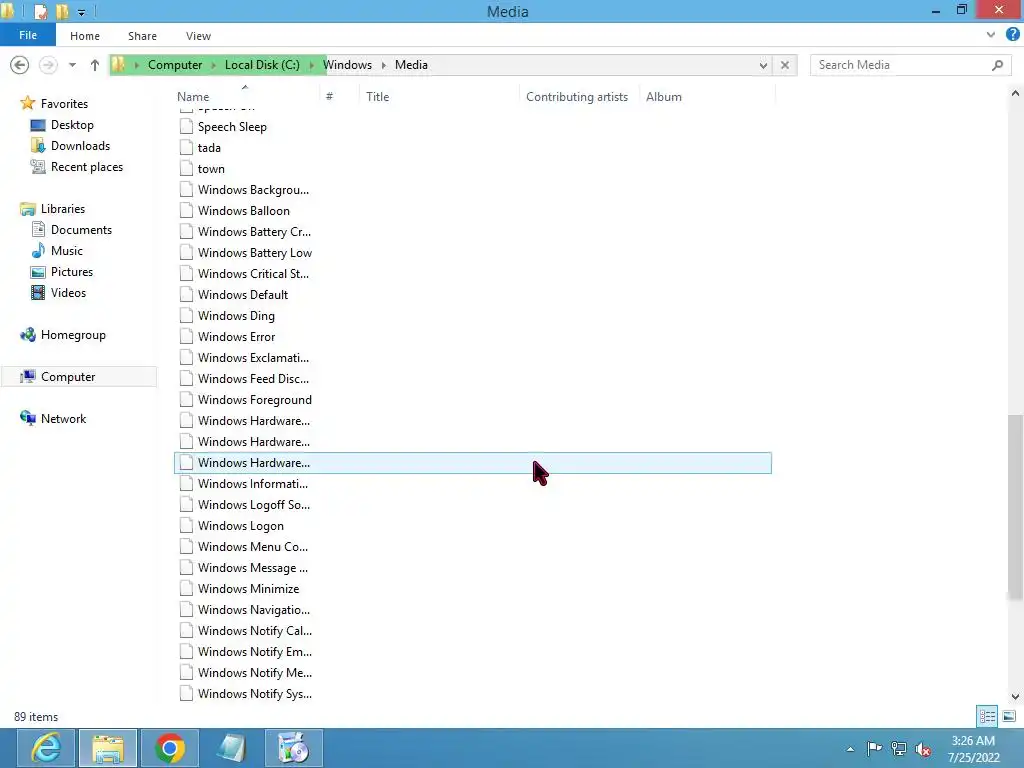Select the Speech Sleep file
Image resolution: width=1024 pixels, height=768 pixels.
[x=232, y=127]
